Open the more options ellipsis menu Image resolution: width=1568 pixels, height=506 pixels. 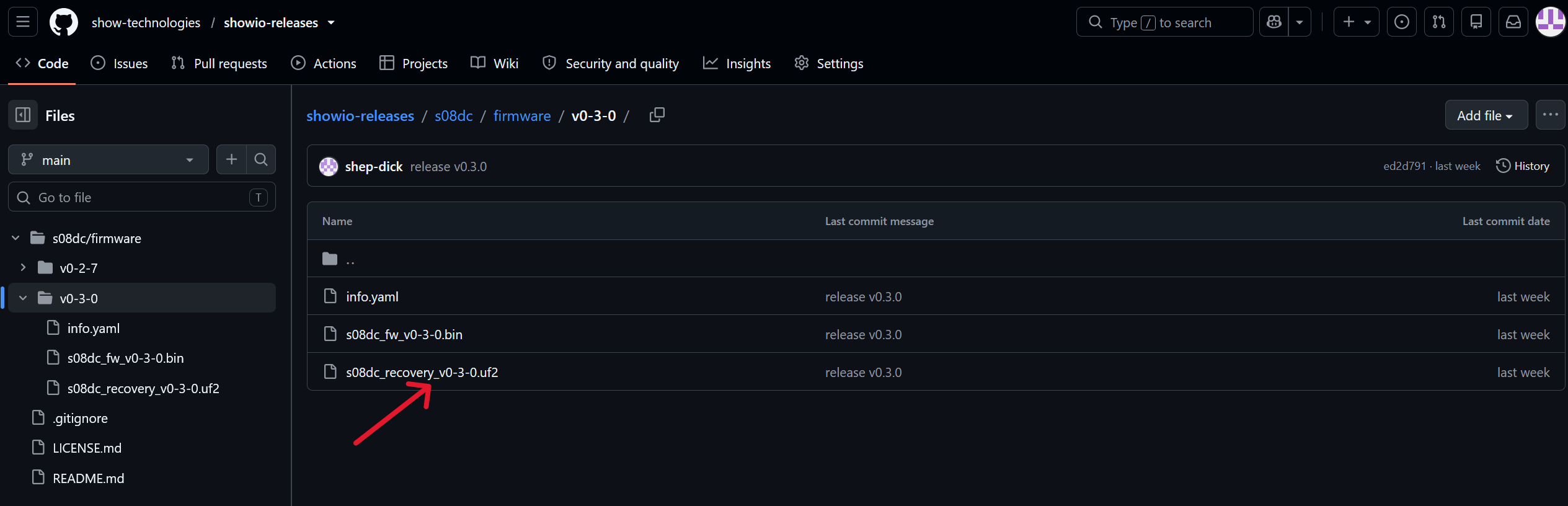tap(1551, 115)
